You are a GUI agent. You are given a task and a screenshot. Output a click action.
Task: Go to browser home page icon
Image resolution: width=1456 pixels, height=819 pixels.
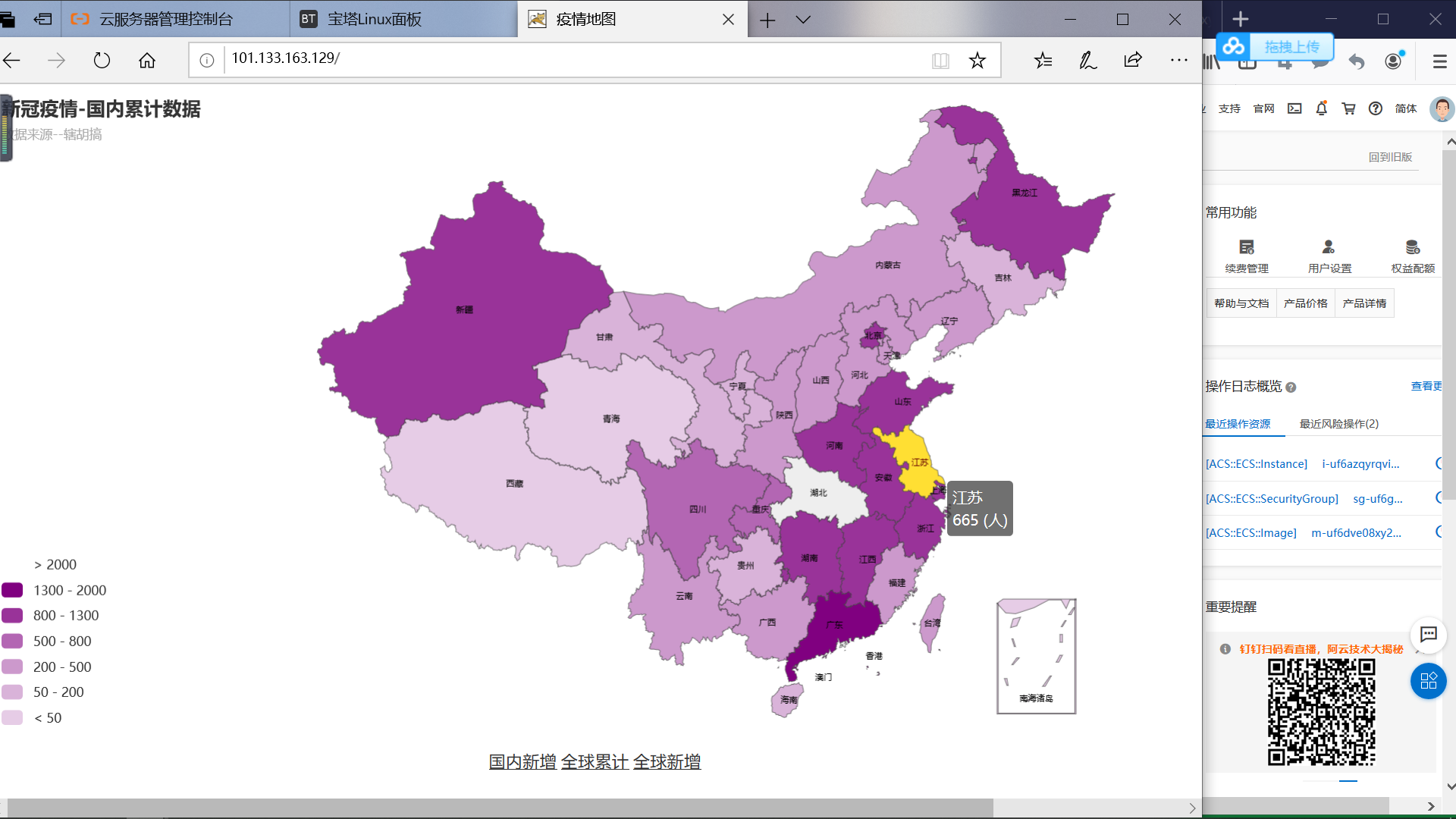(x=147, y=60)
